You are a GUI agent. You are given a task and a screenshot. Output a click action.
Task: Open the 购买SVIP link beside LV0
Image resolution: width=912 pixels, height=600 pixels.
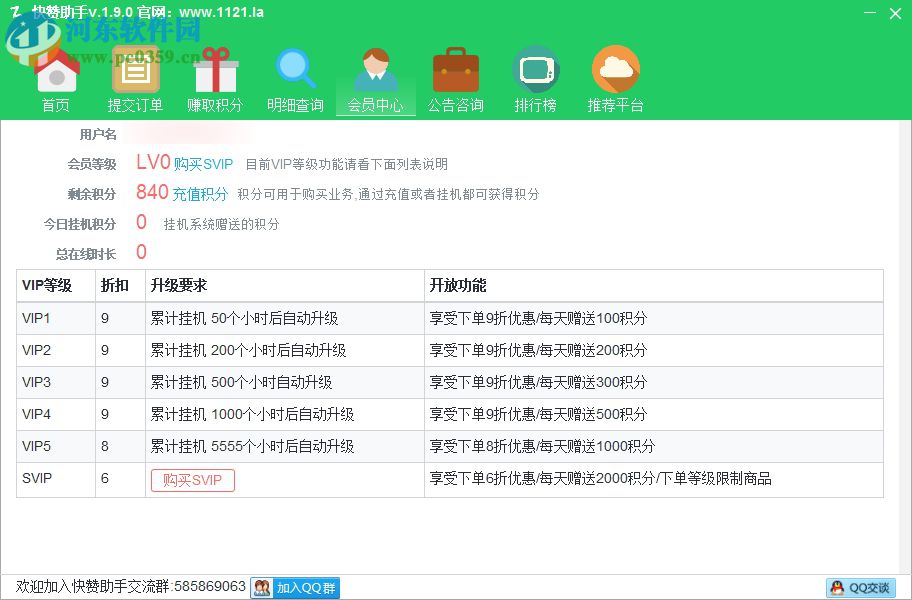point(203,163)
